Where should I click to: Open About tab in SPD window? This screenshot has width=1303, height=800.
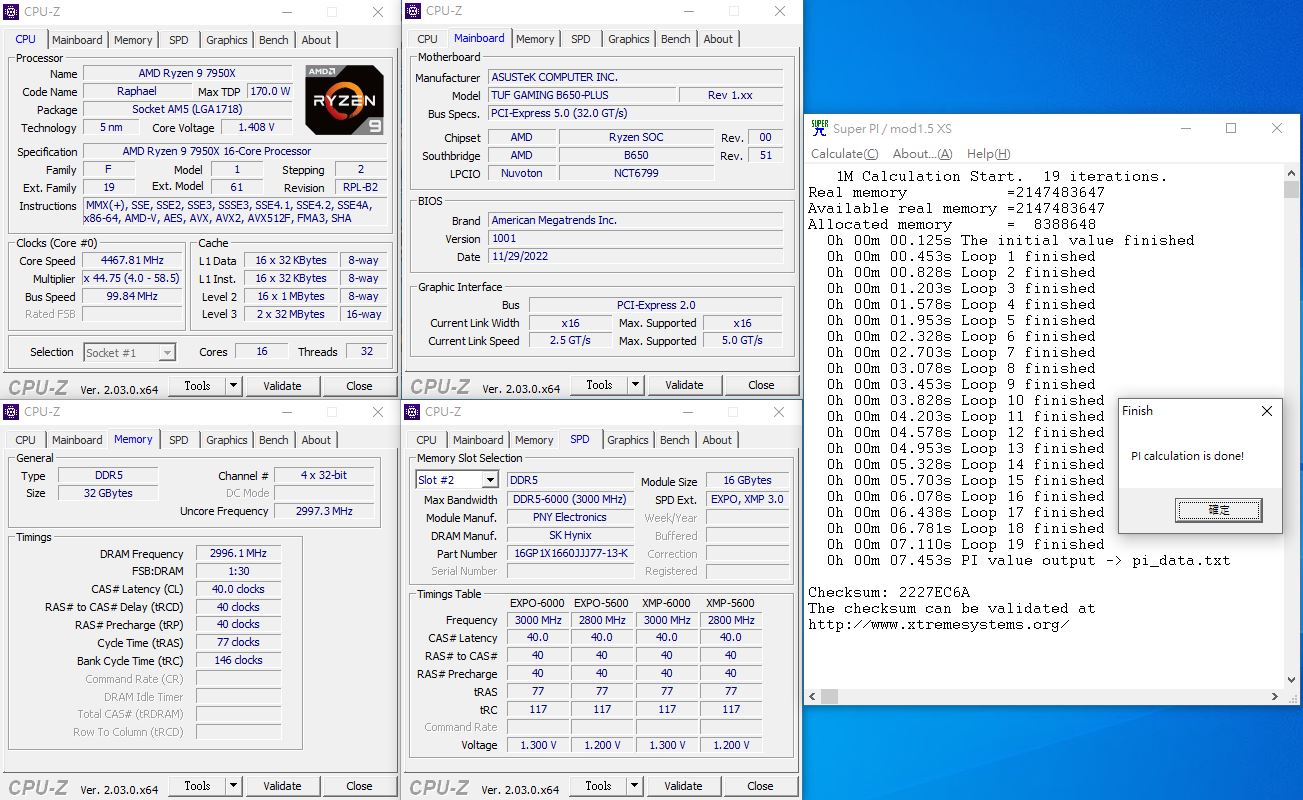coord(717,440)
